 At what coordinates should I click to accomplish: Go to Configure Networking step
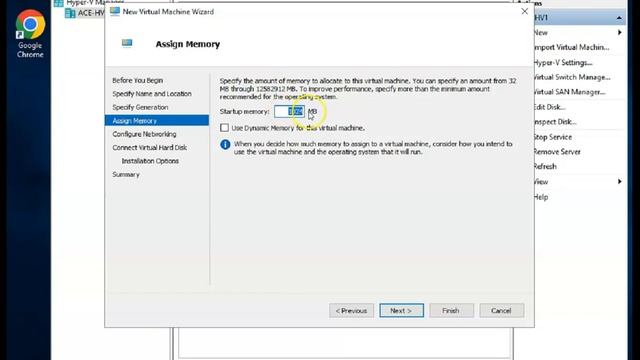[x=144, y=134]
